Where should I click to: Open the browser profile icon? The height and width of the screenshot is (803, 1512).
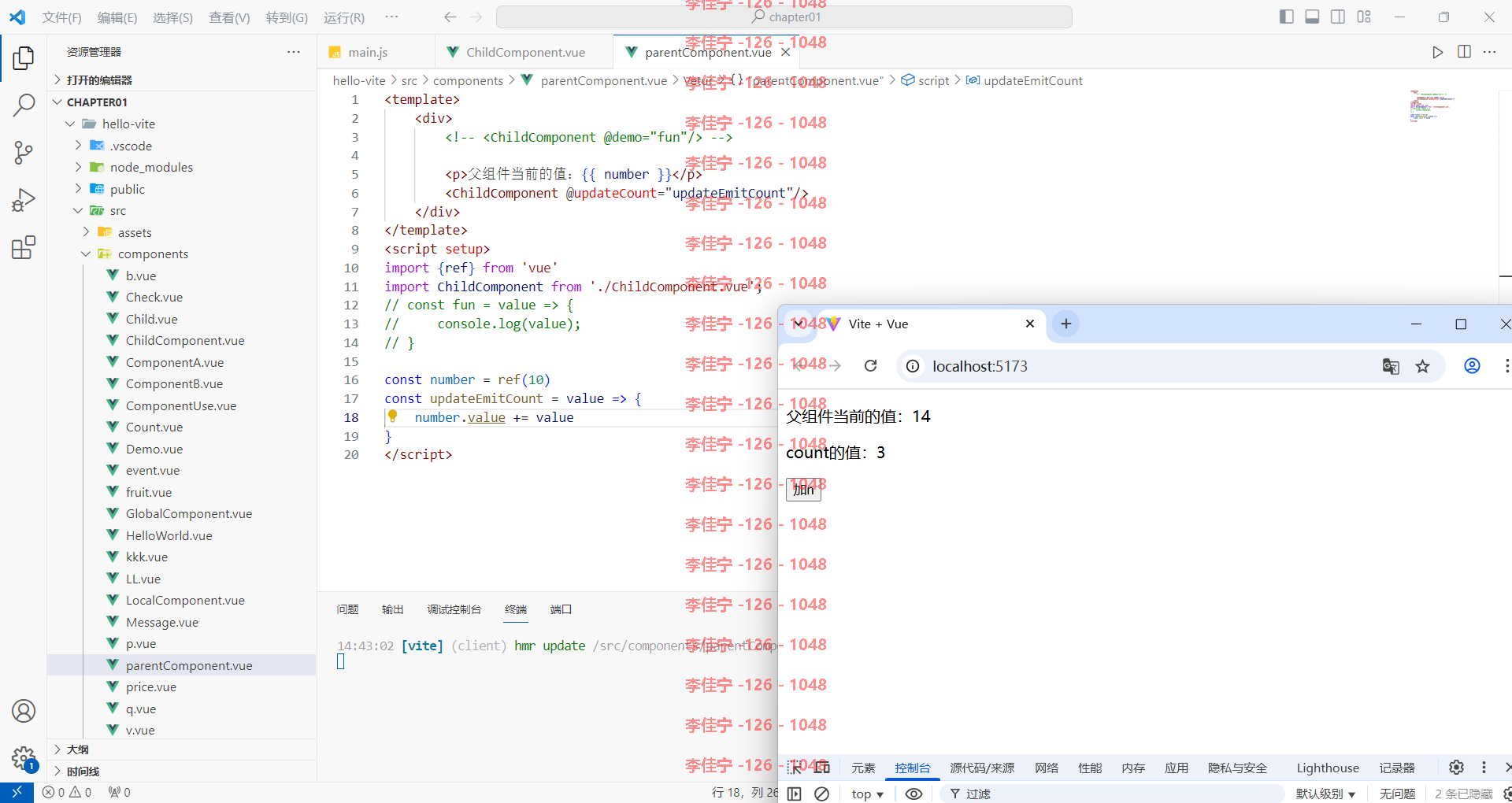[x=1472, y=366]
